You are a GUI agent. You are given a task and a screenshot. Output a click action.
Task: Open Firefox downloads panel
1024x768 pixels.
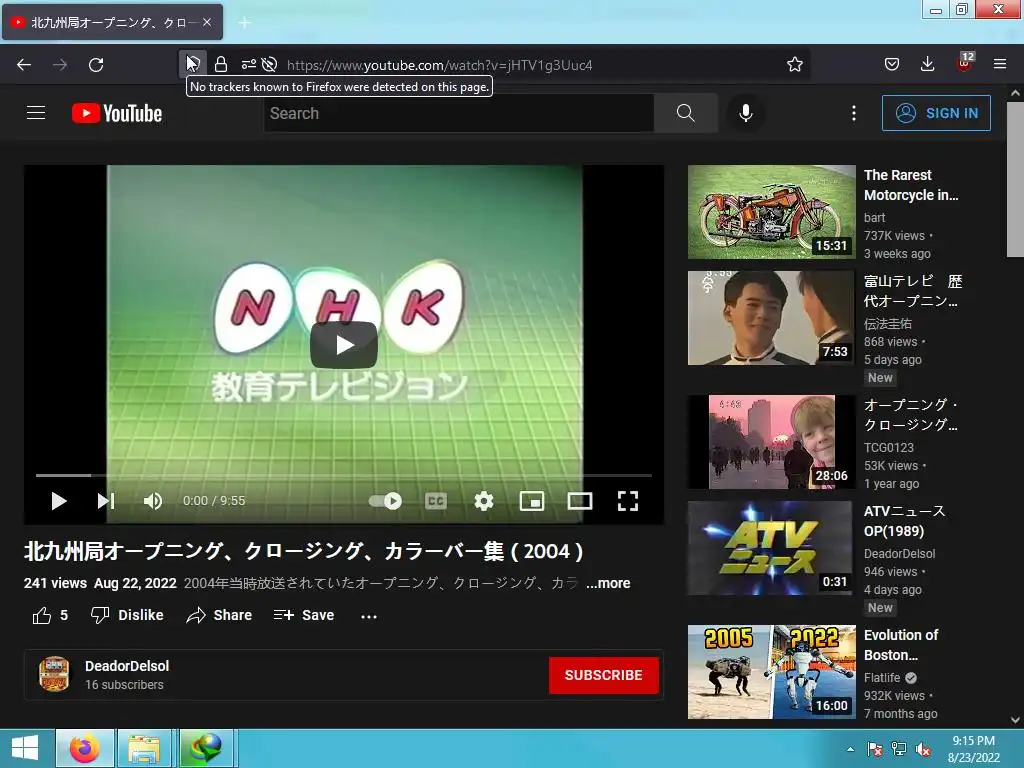[x=927, y=64]
